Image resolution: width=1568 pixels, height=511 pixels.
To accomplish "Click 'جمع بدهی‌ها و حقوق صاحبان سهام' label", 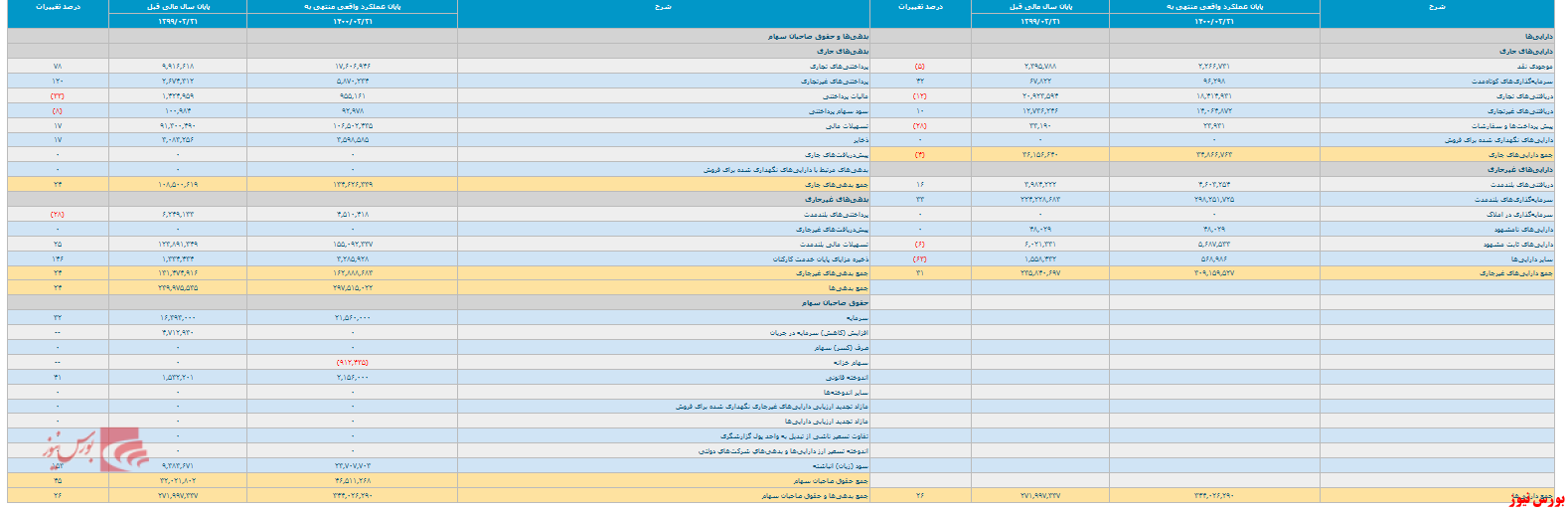I will click(x=815, y=495).
